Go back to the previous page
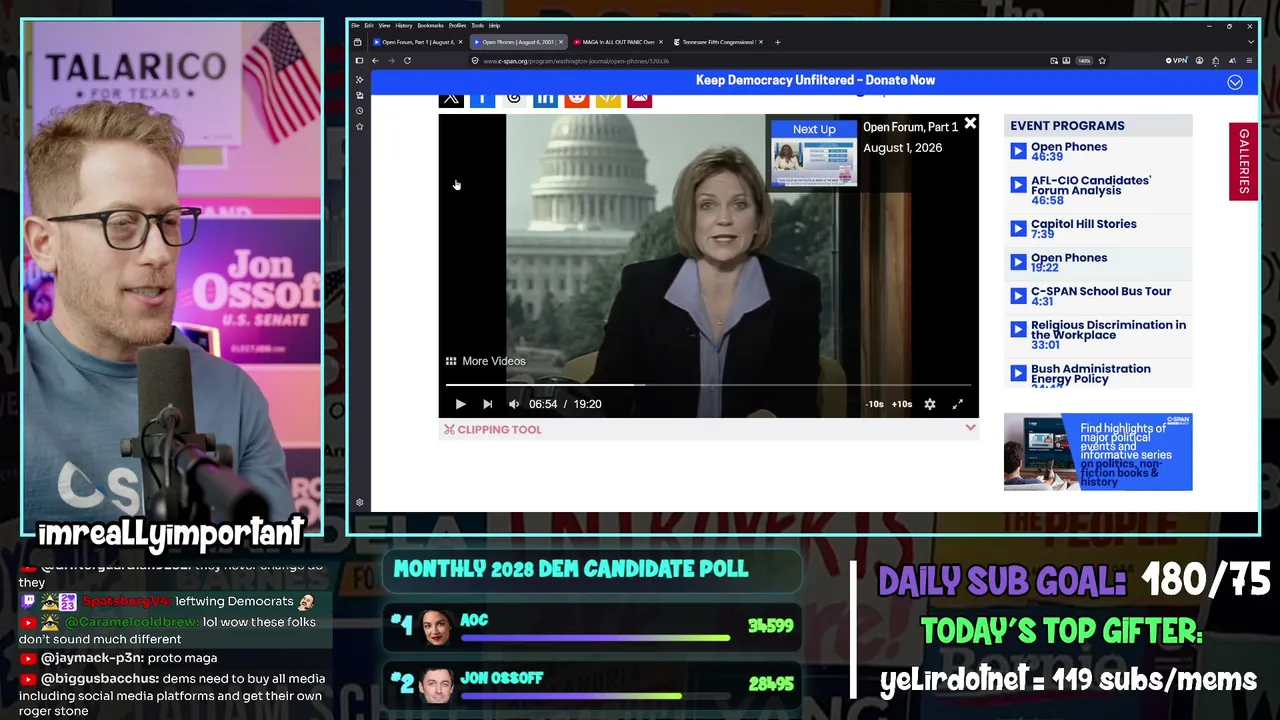The image size is (1280, 720). point(375,61)
